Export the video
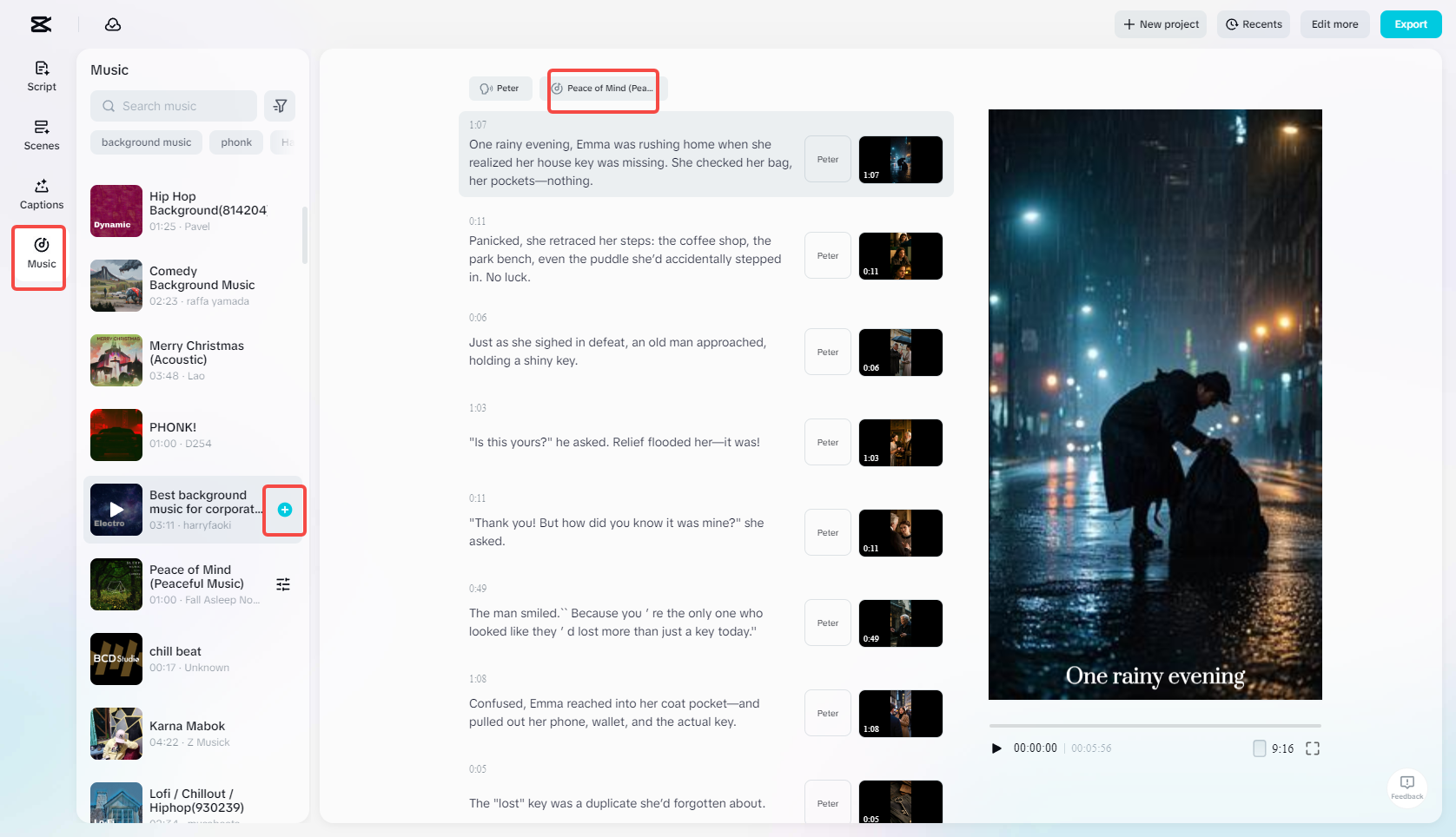Image resolution: width=1456 pixels, height=837 pixels. click(x=1410, y=24)
